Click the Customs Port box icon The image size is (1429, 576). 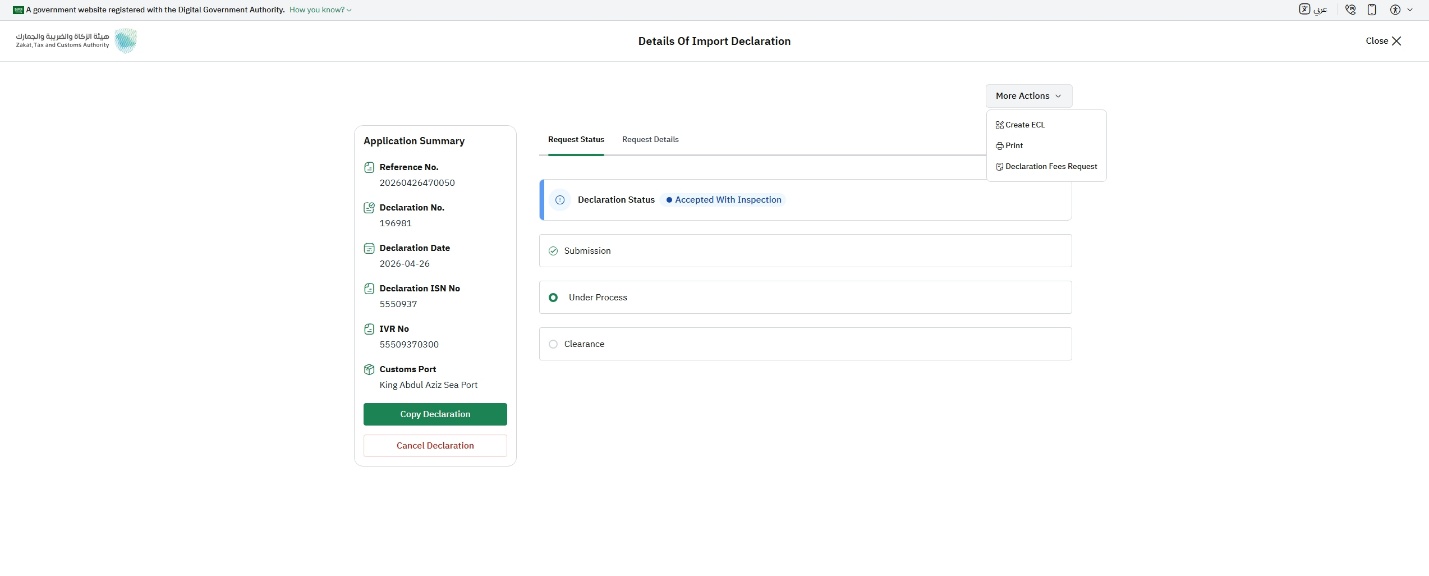(369, 369)
